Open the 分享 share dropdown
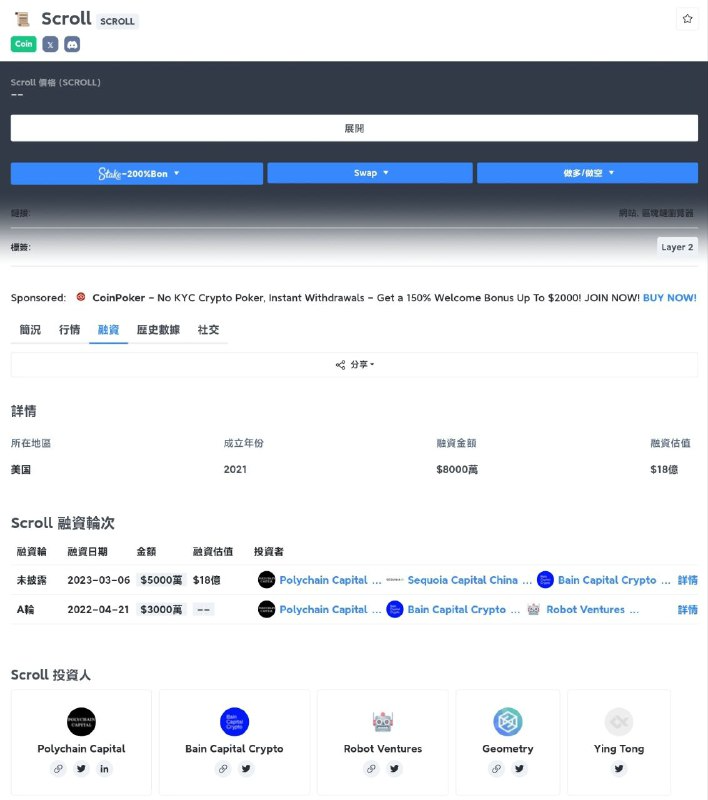The width and height of the screenshot is (708, 800). tap(355, 364)
